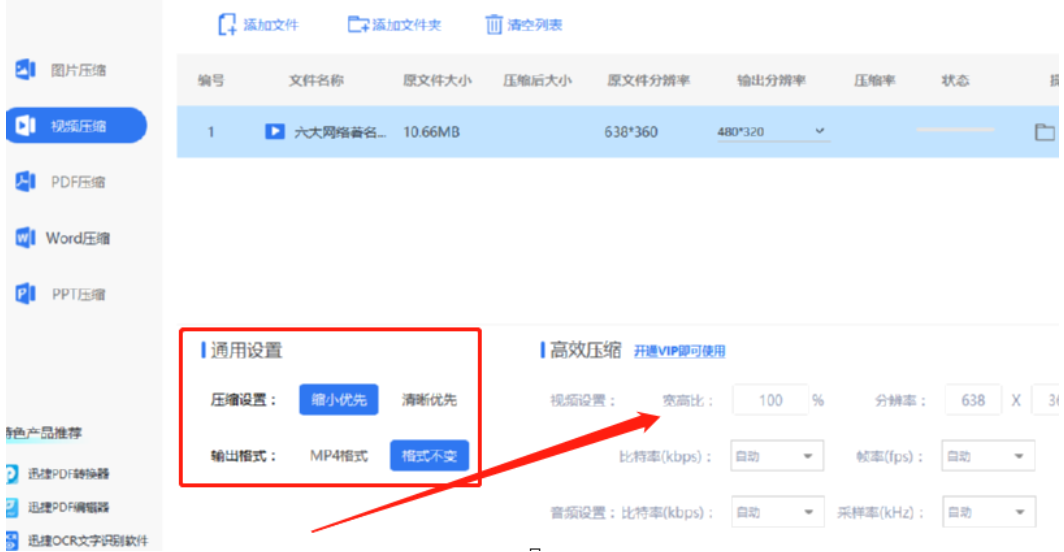Click the 添加文件夹 button label

pyautogui.click(x=406, y=25)
